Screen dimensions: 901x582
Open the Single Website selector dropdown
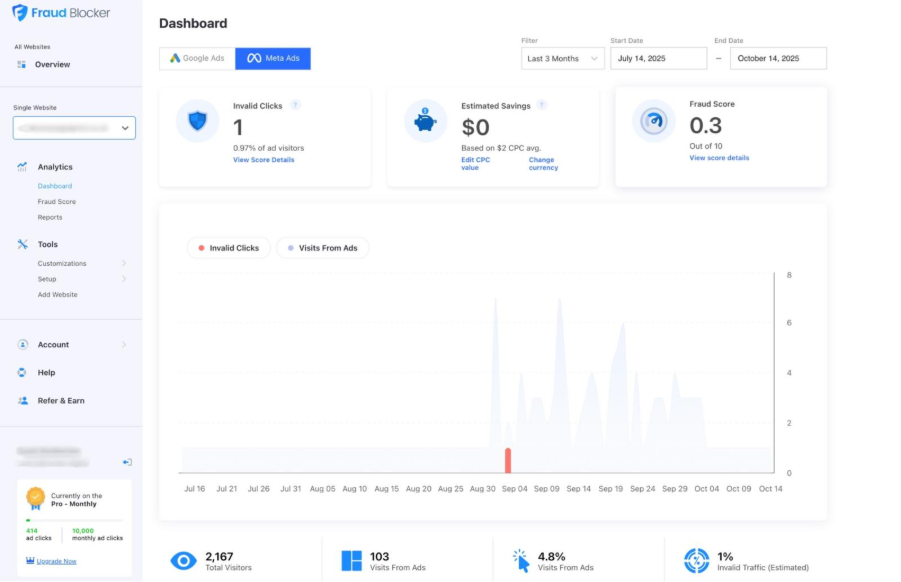point(74,127)
